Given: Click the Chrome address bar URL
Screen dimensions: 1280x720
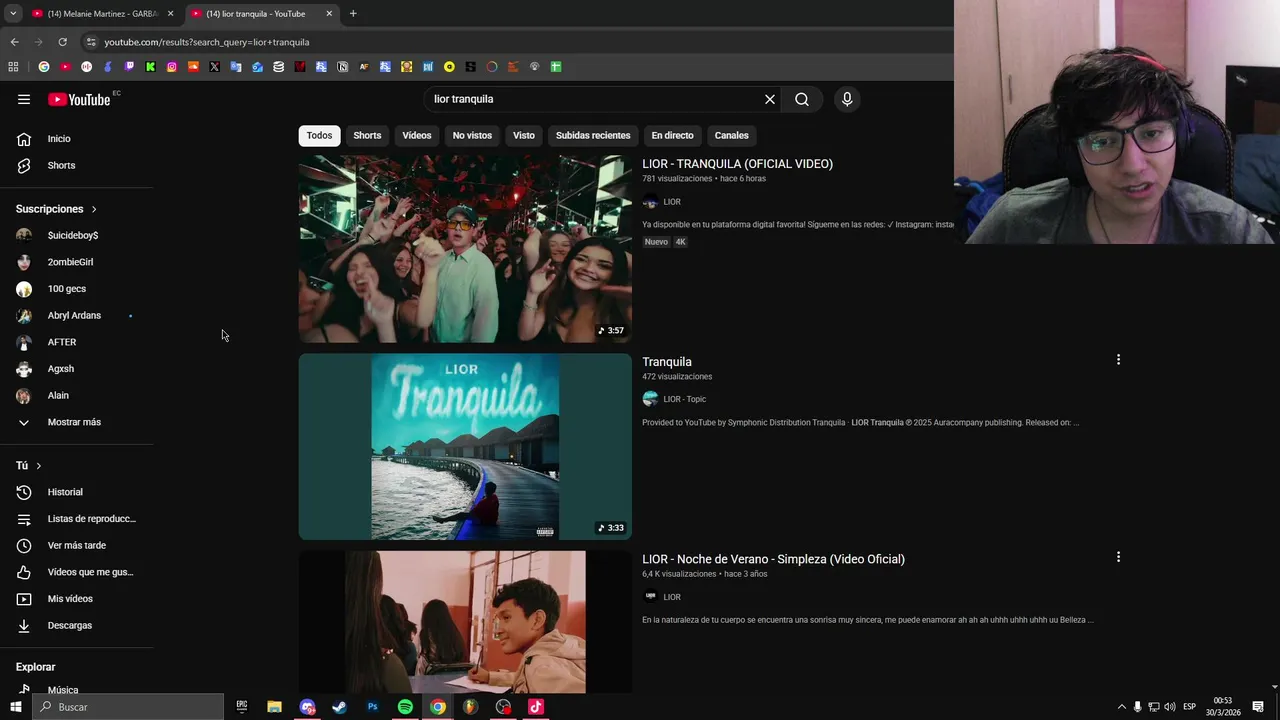Looking at the screenshot, I should pos(207,42).
